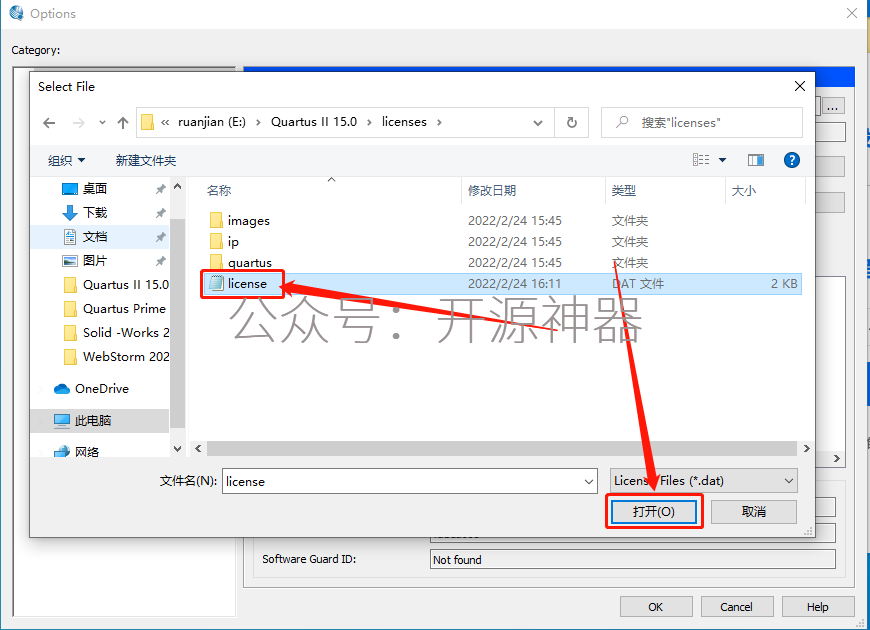Open WebStorm sidebar folder
The width and height of the screenshot is (870, 630).
(x=115, y=356)
